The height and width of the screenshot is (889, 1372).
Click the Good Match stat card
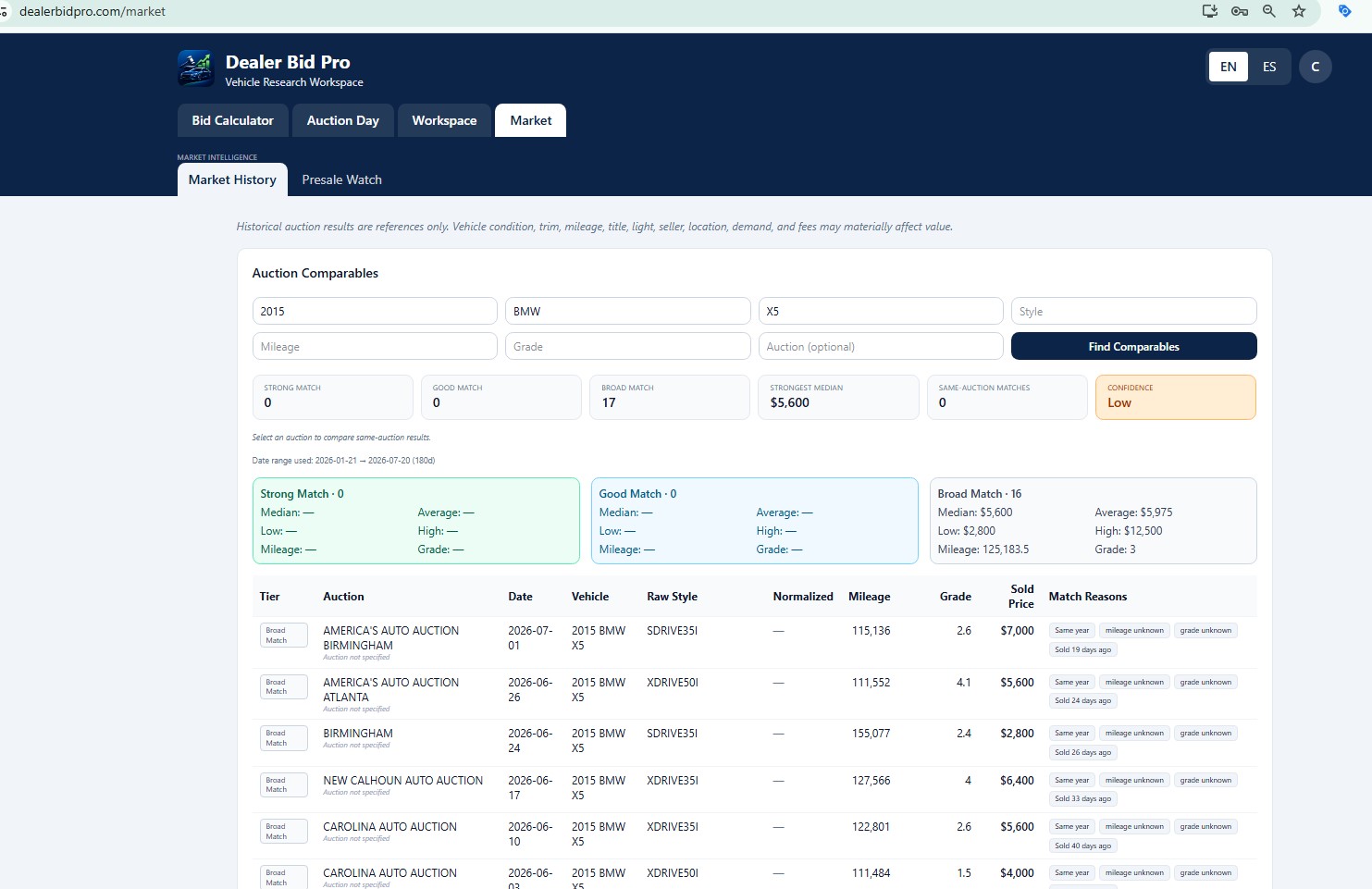[501, 397]
